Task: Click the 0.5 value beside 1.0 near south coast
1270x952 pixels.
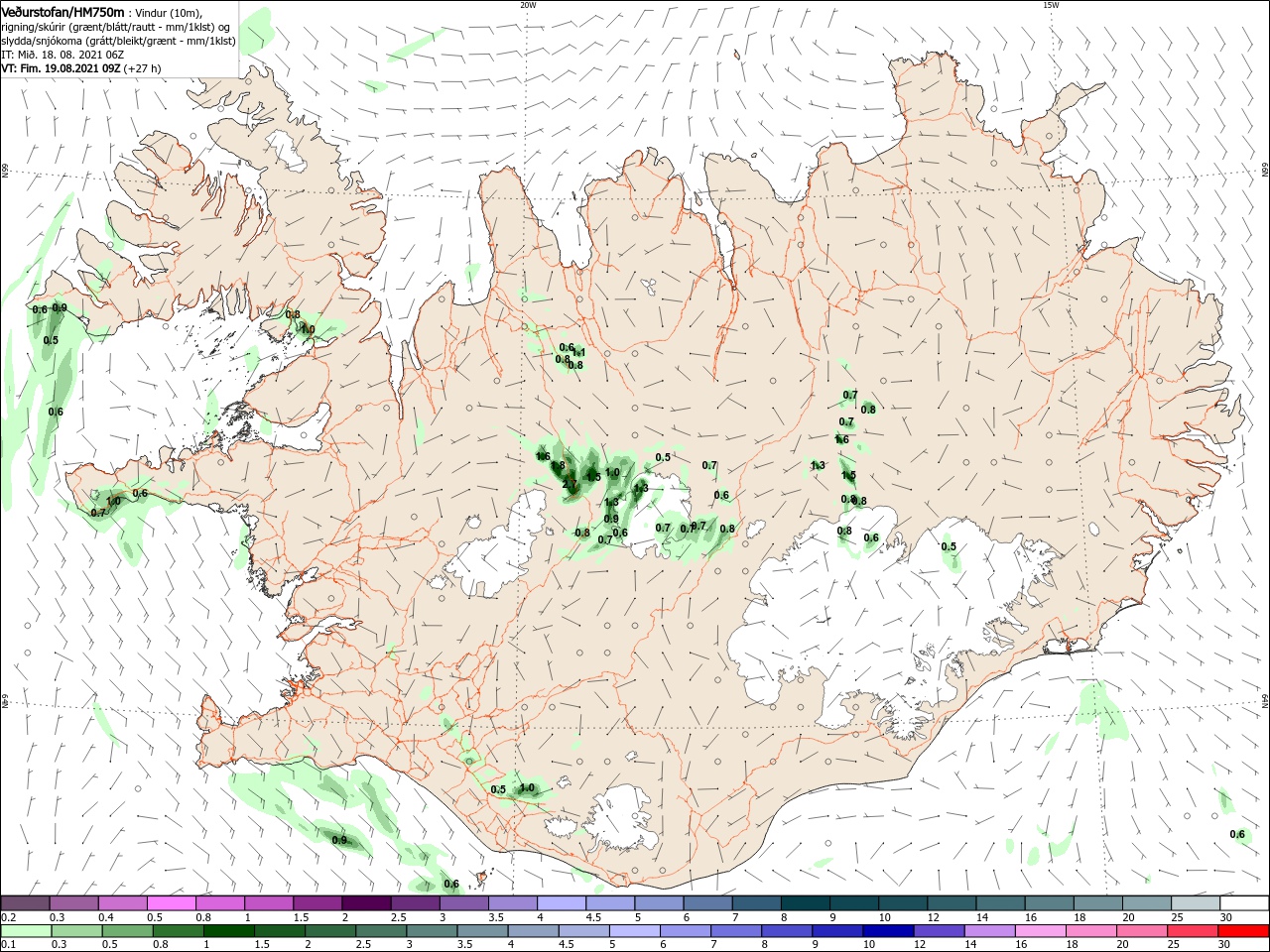Action: 498,789
